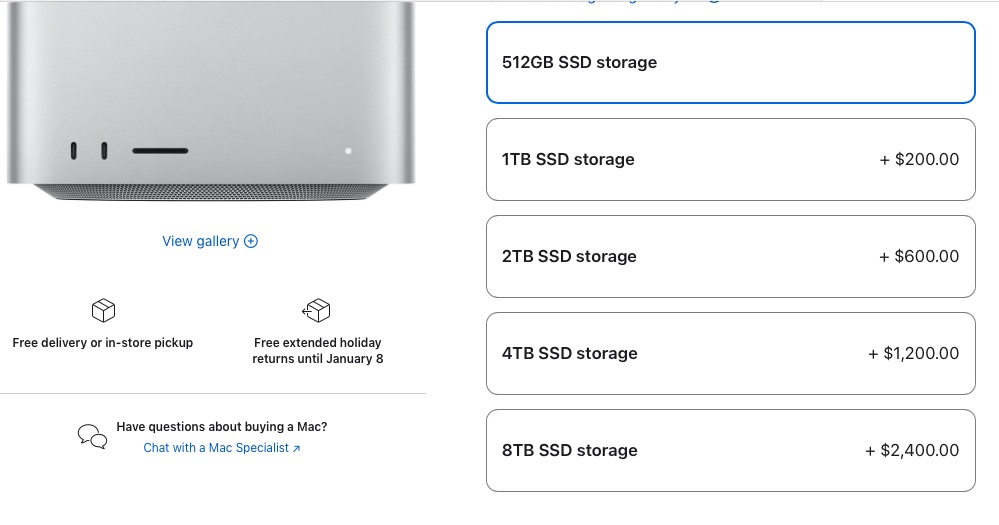
Task: Pick the 2TB SSD storage option
Action: tap(731, 256)
